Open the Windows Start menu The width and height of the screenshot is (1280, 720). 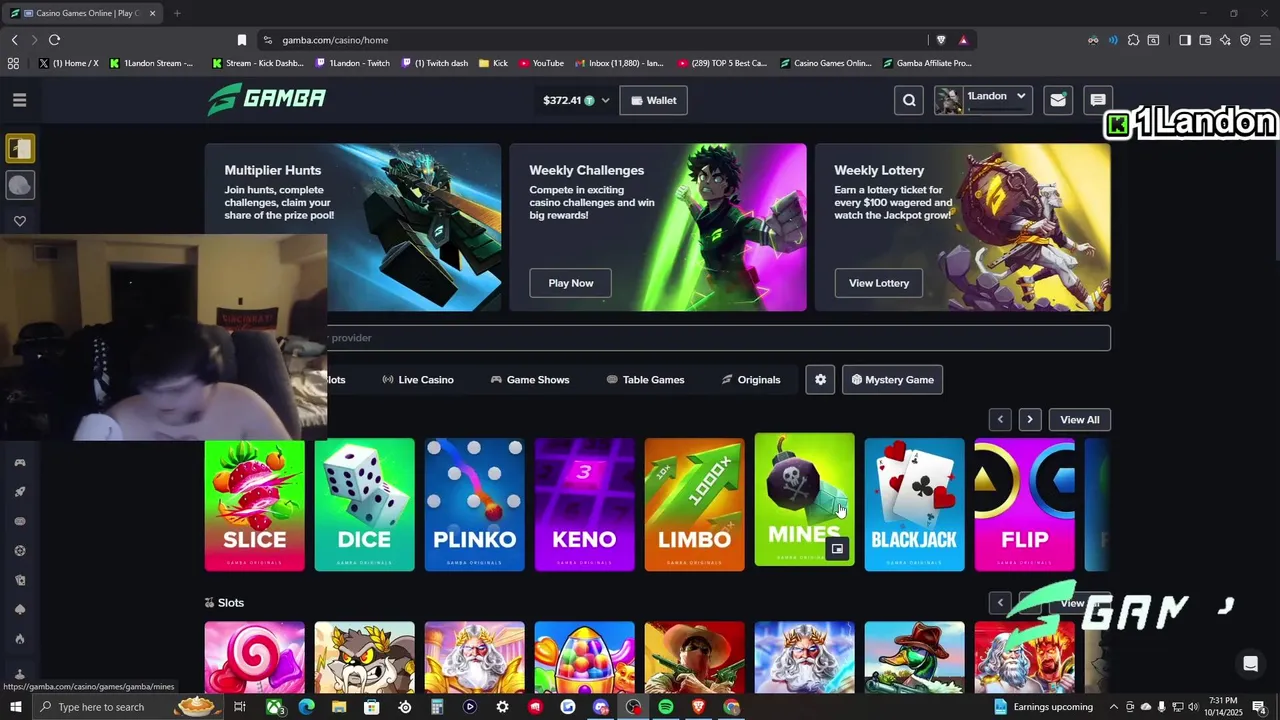pyautogui.click(x=16, y=707)
